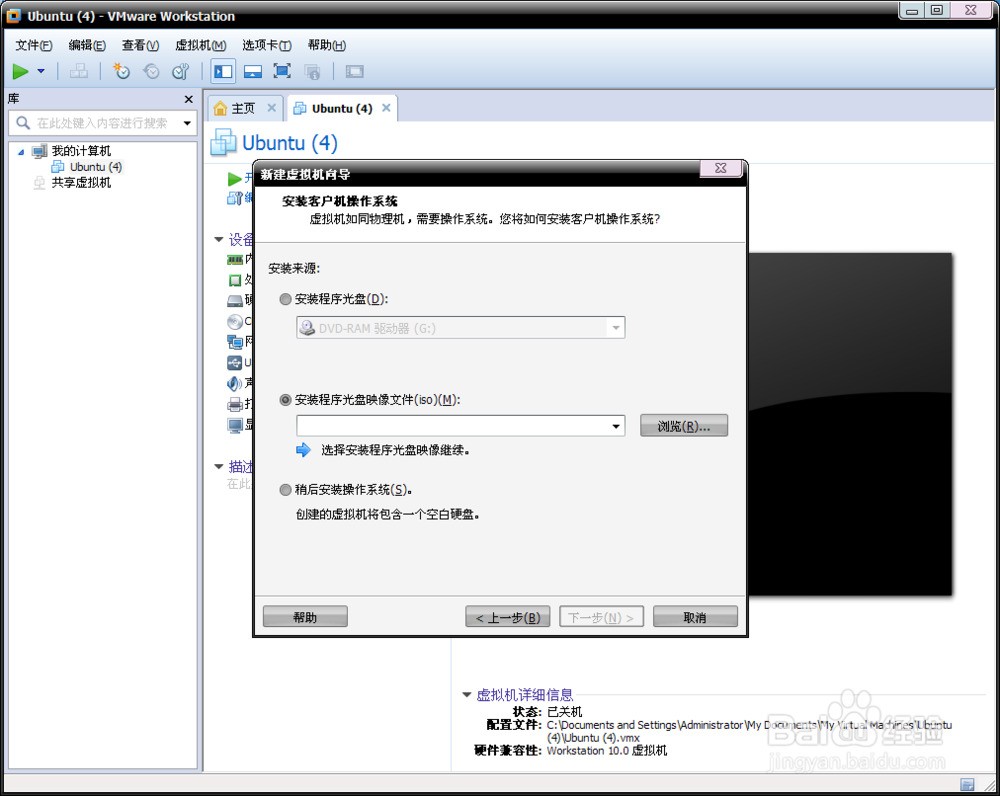Image resolution: width=1000 pixels, height=796 pixels.
Task: Click the network adapter device icon
Action: tap(235, 342)
